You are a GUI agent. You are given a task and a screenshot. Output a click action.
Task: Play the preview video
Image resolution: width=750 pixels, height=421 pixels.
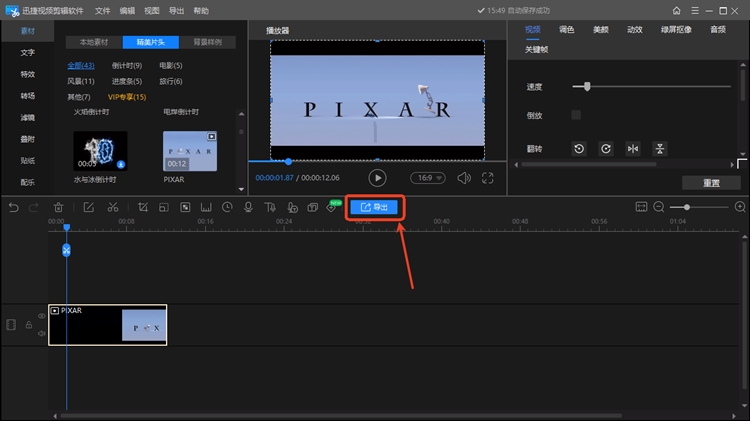(377, 178)
